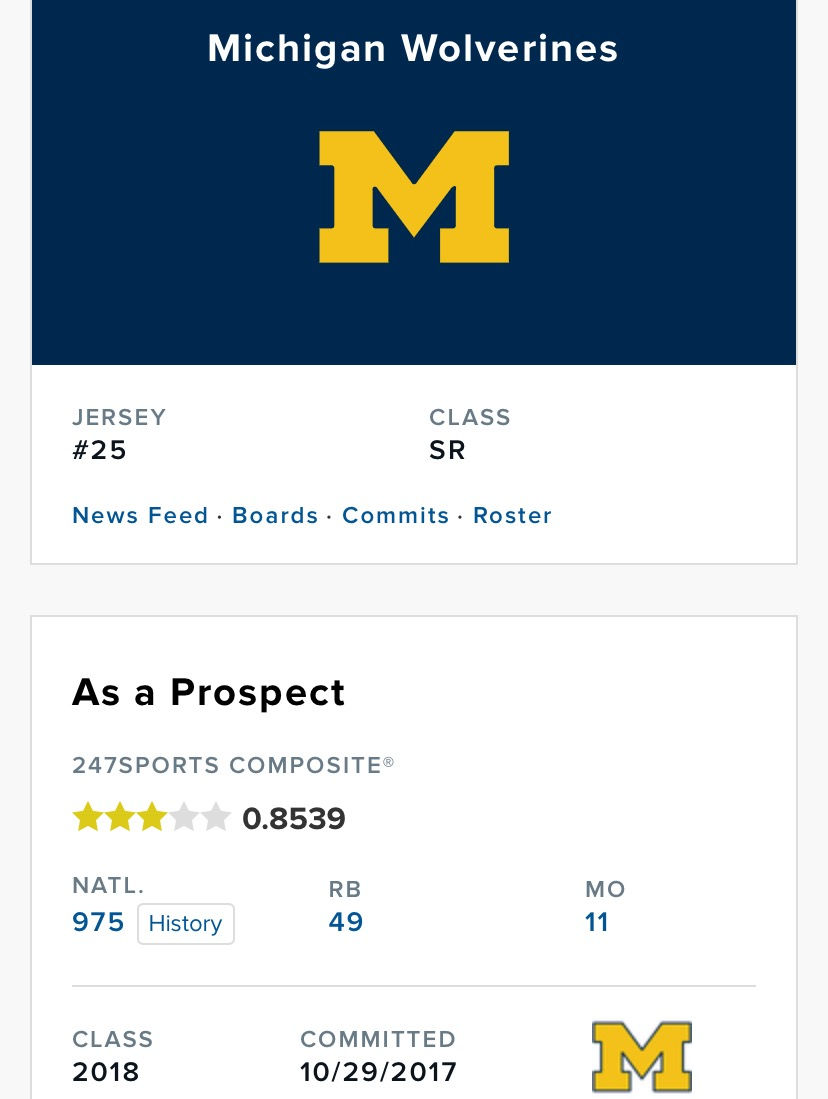
Task: View the Roster link
Action: 513,515
